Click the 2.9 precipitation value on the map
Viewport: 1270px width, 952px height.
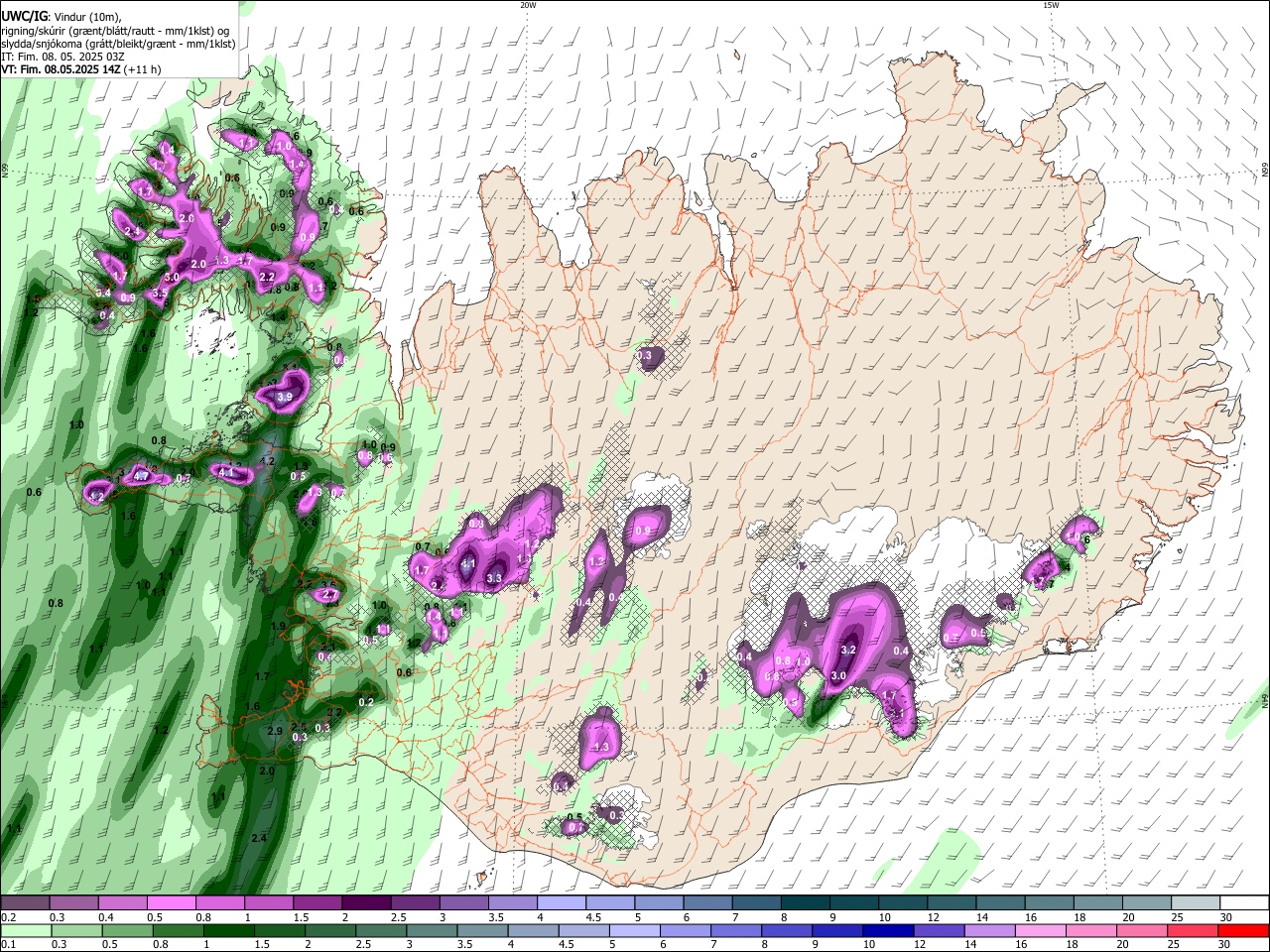(x=276, y=731)
